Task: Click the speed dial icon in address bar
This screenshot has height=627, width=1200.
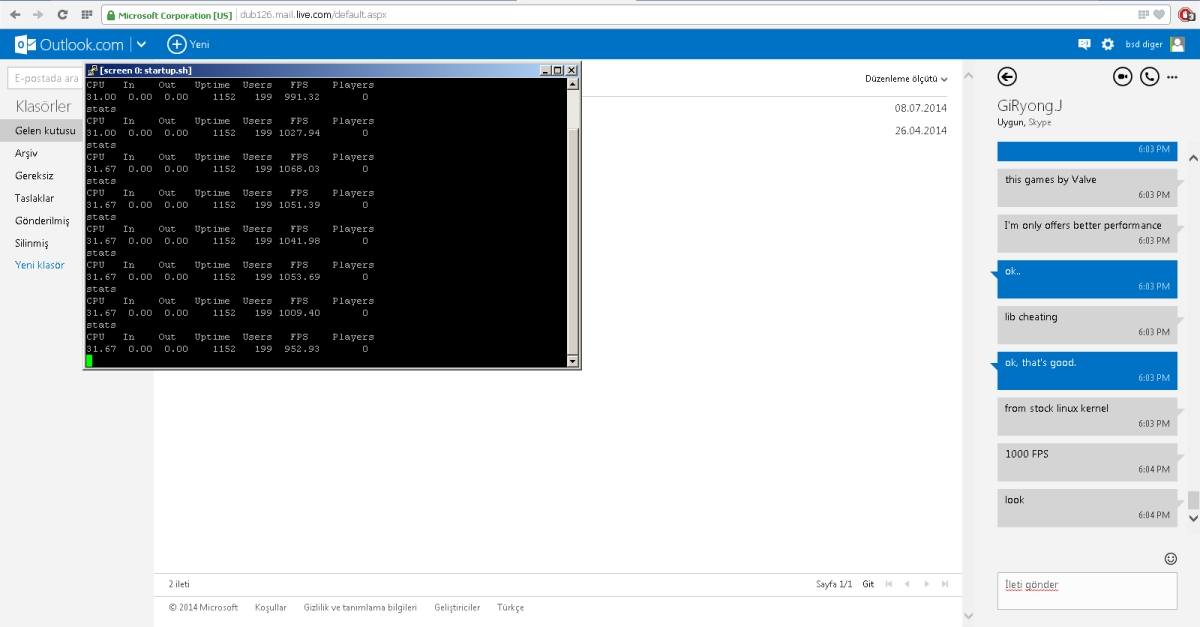Action: point(1143,15)
